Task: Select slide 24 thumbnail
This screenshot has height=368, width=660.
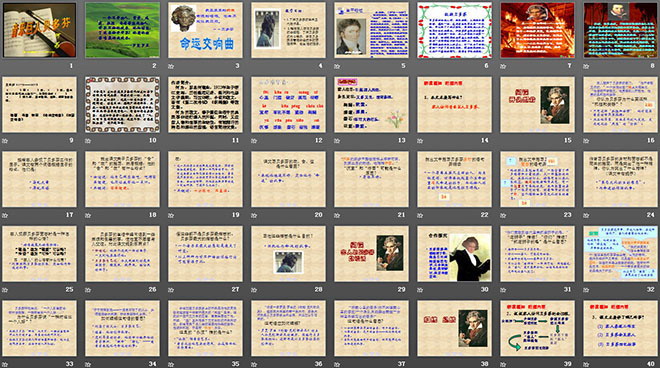Action: click(x=621, y=179)
